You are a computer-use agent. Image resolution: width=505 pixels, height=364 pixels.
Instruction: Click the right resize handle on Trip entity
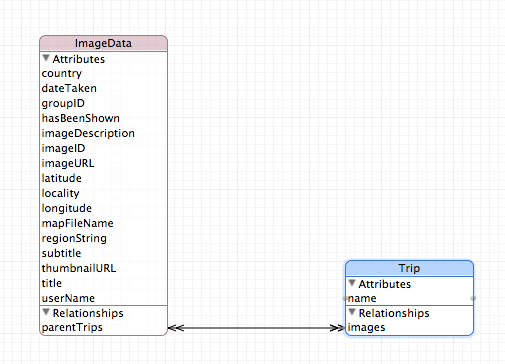click(473, 298)
